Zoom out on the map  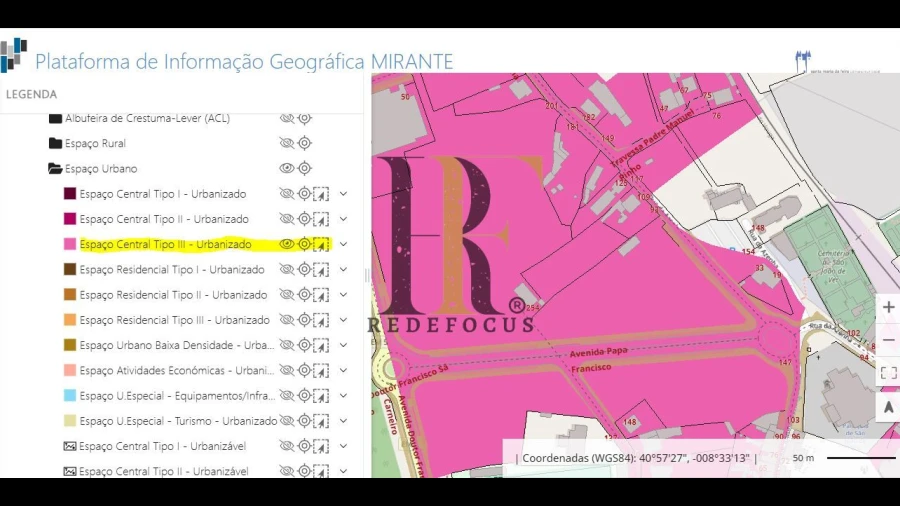point(888,340)
